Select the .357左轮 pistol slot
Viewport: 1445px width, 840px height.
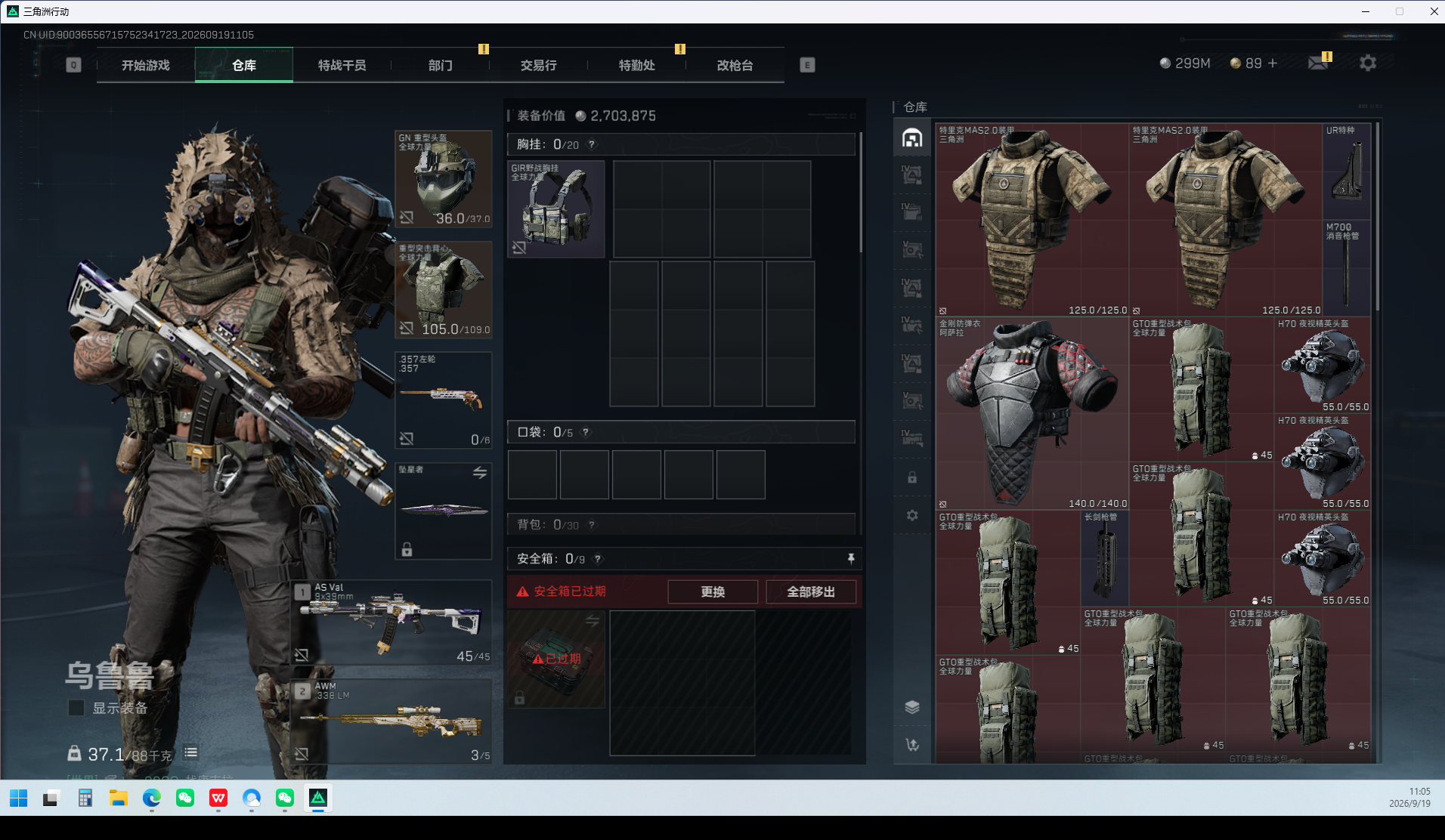point(444,400)
